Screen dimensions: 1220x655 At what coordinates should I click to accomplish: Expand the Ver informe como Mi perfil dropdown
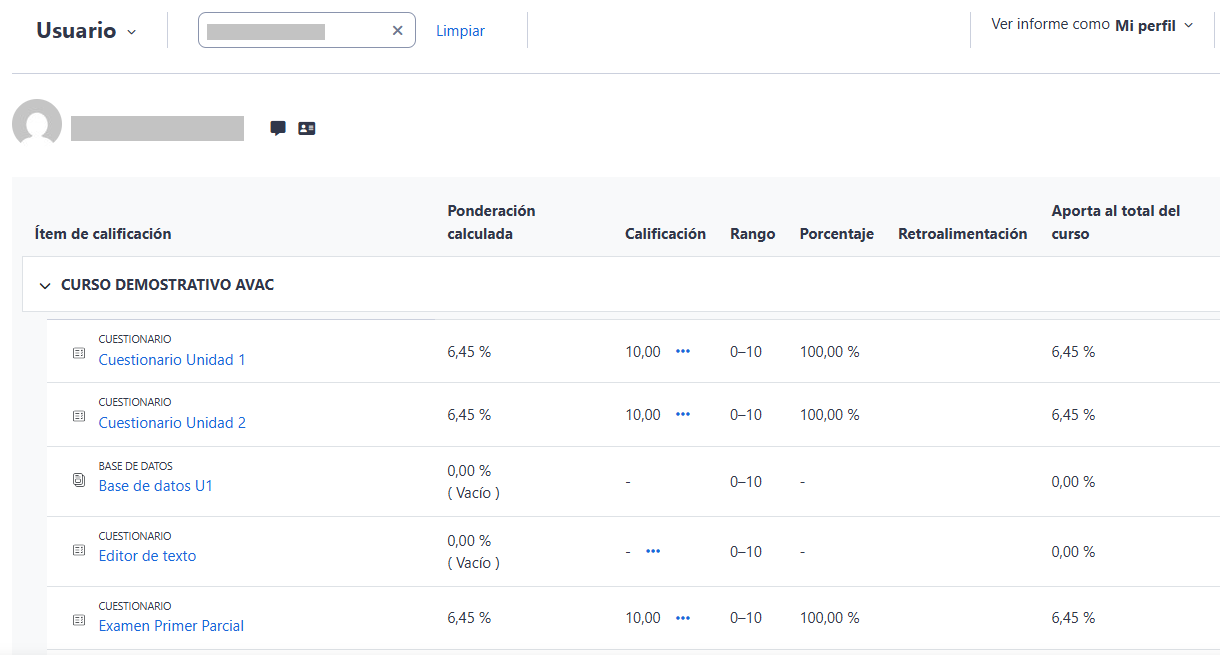[x=1092, y=25]
